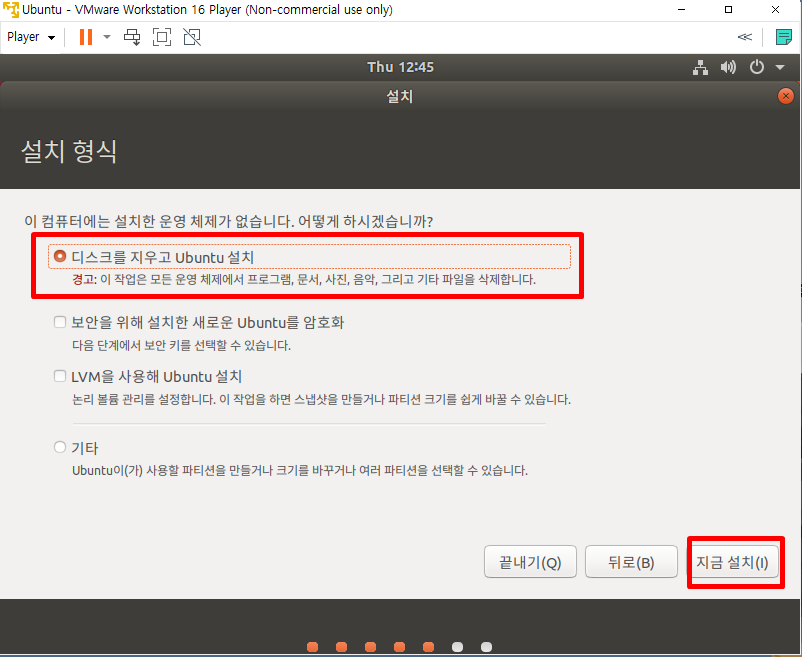Image resolution: width=802 pixels, height=657 pixels.
Task: Click the 끝내기(Q) button
Action: point(530,562)
